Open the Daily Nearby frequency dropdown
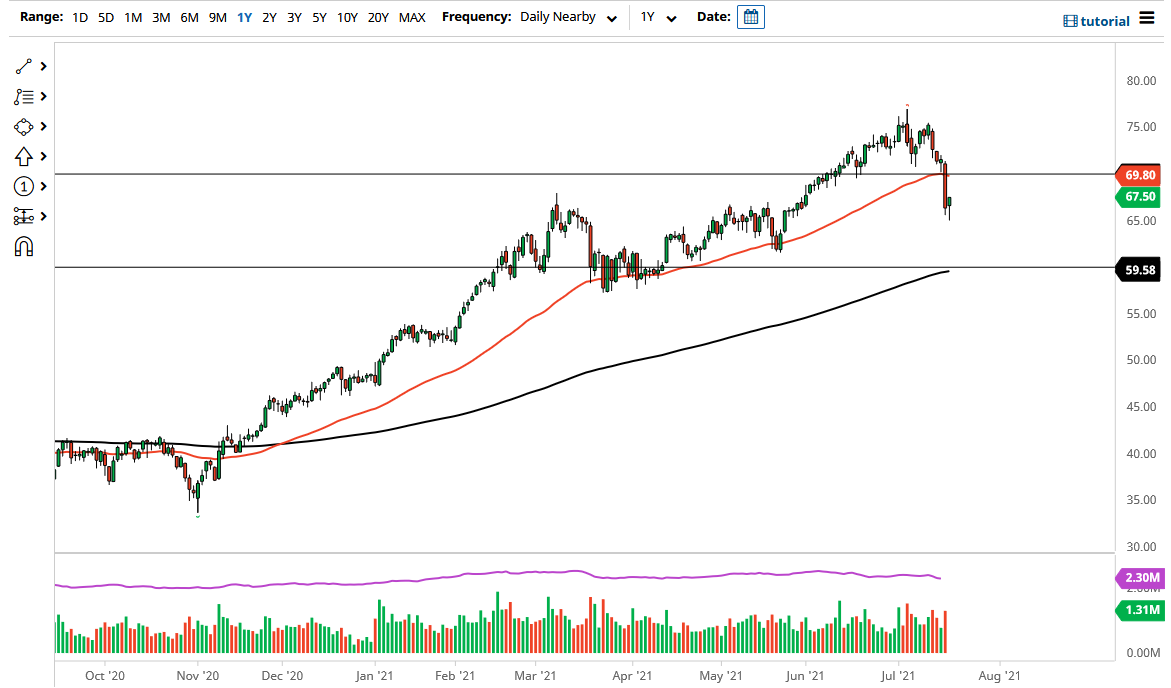The height and width of the screenshot is (688, 1171). (567, 17)
